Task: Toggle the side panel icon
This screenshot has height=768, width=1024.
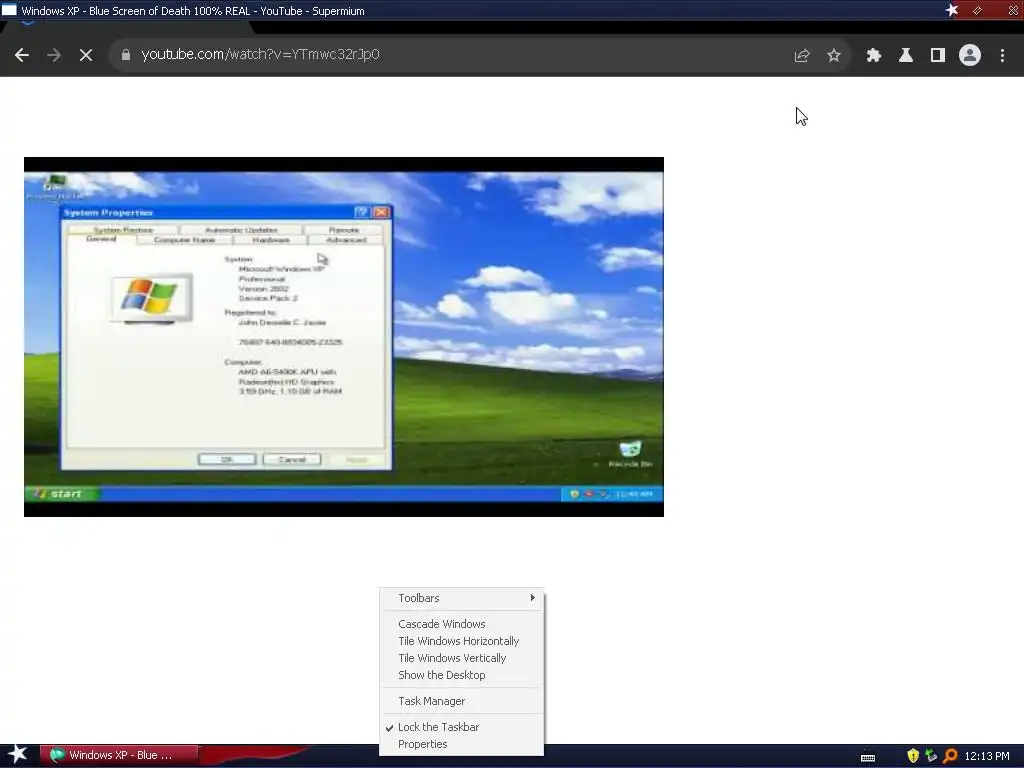Action: (x=938, y=56)
